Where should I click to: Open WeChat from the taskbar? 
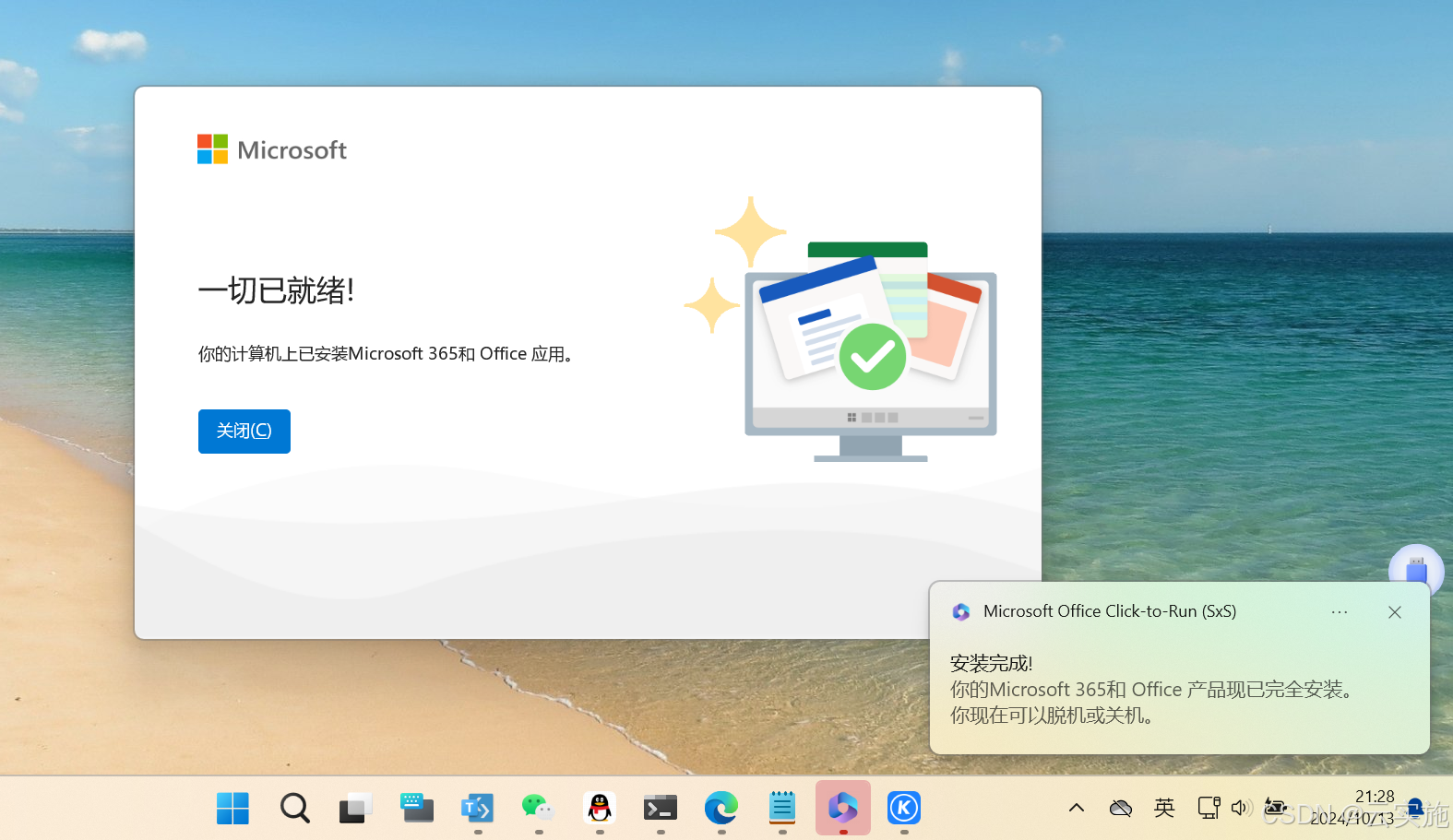(539, 809)
